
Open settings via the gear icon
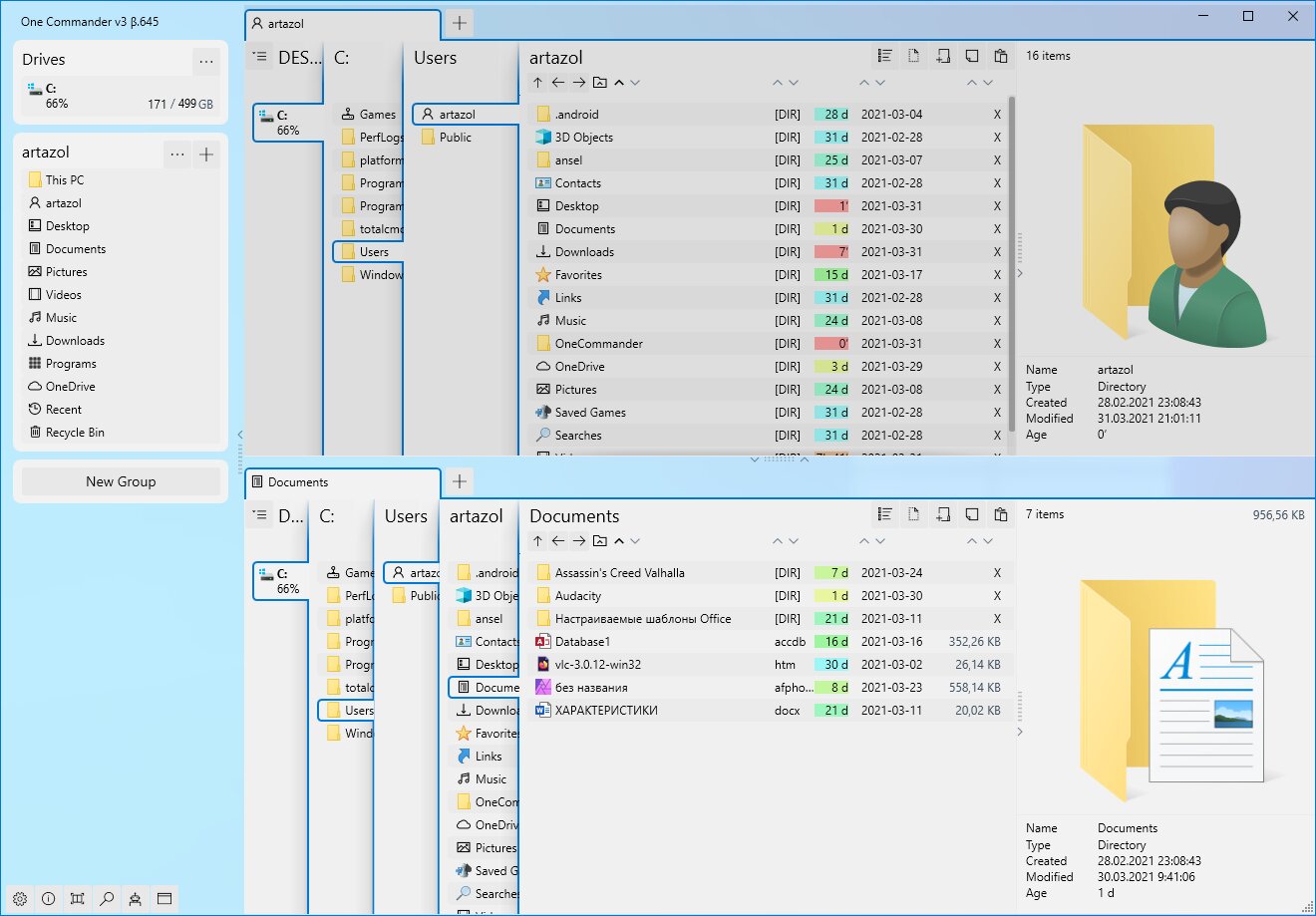20,898
